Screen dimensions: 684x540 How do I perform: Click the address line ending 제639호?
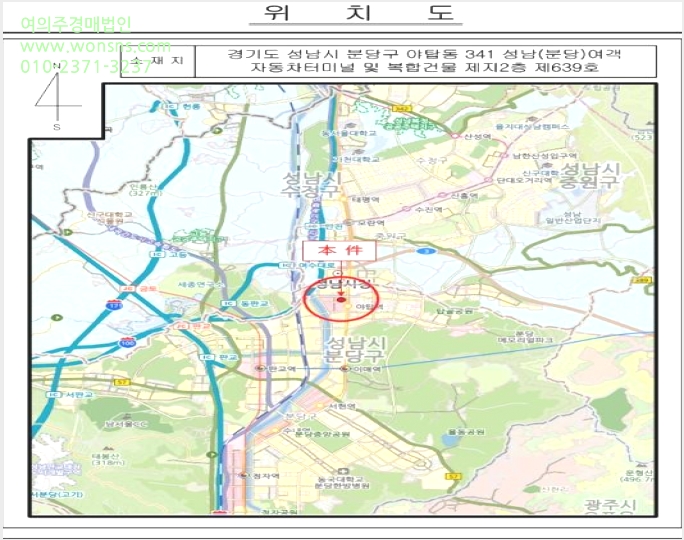[x=424, y=67]
